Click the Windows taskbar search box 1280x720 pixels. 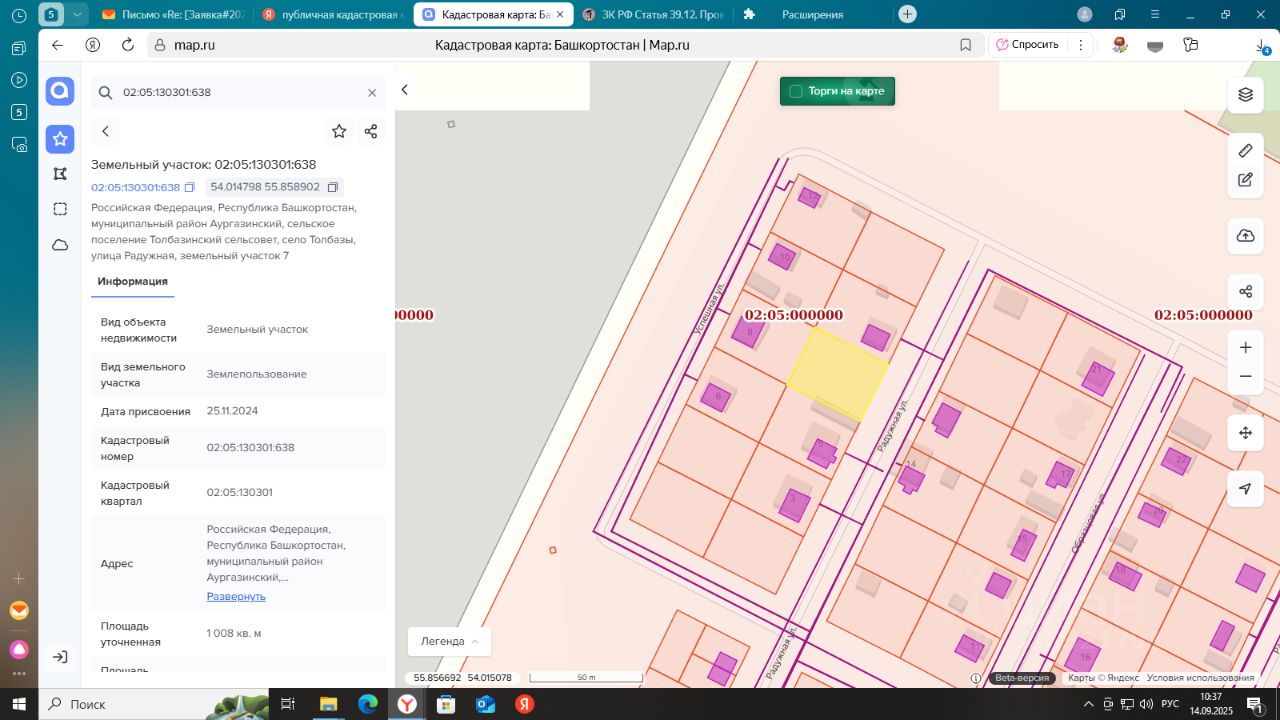(x=155, y=704)
